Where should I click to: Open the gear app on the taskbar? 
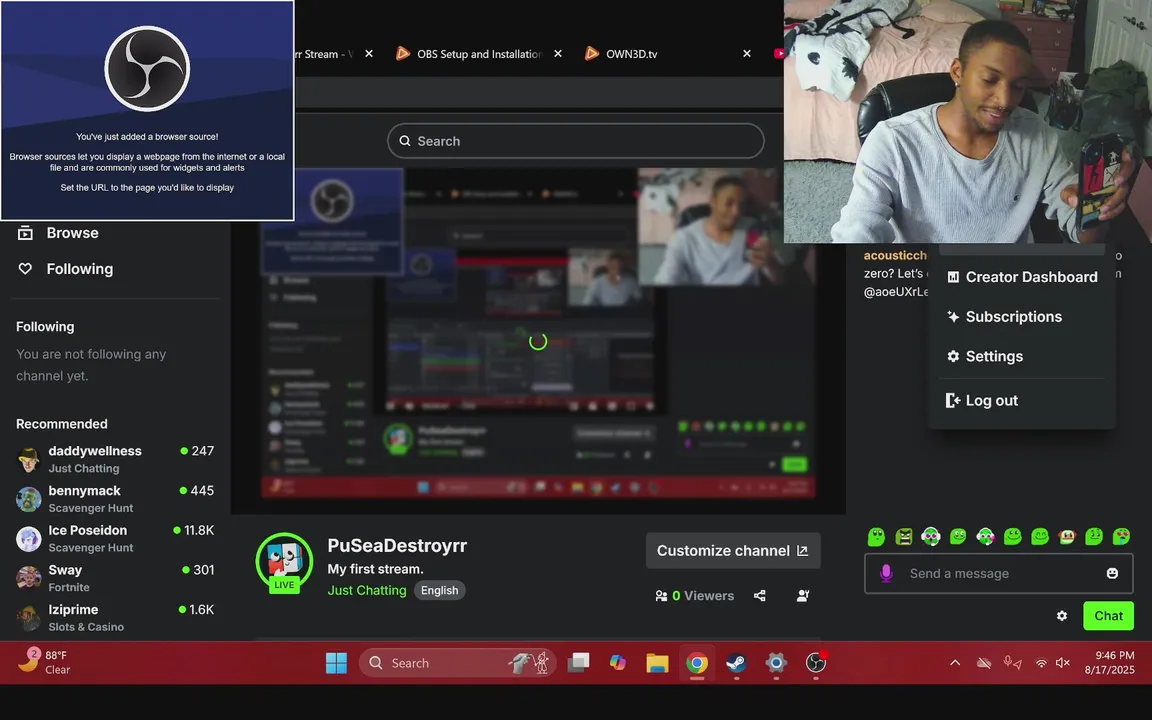coord(776,663)
